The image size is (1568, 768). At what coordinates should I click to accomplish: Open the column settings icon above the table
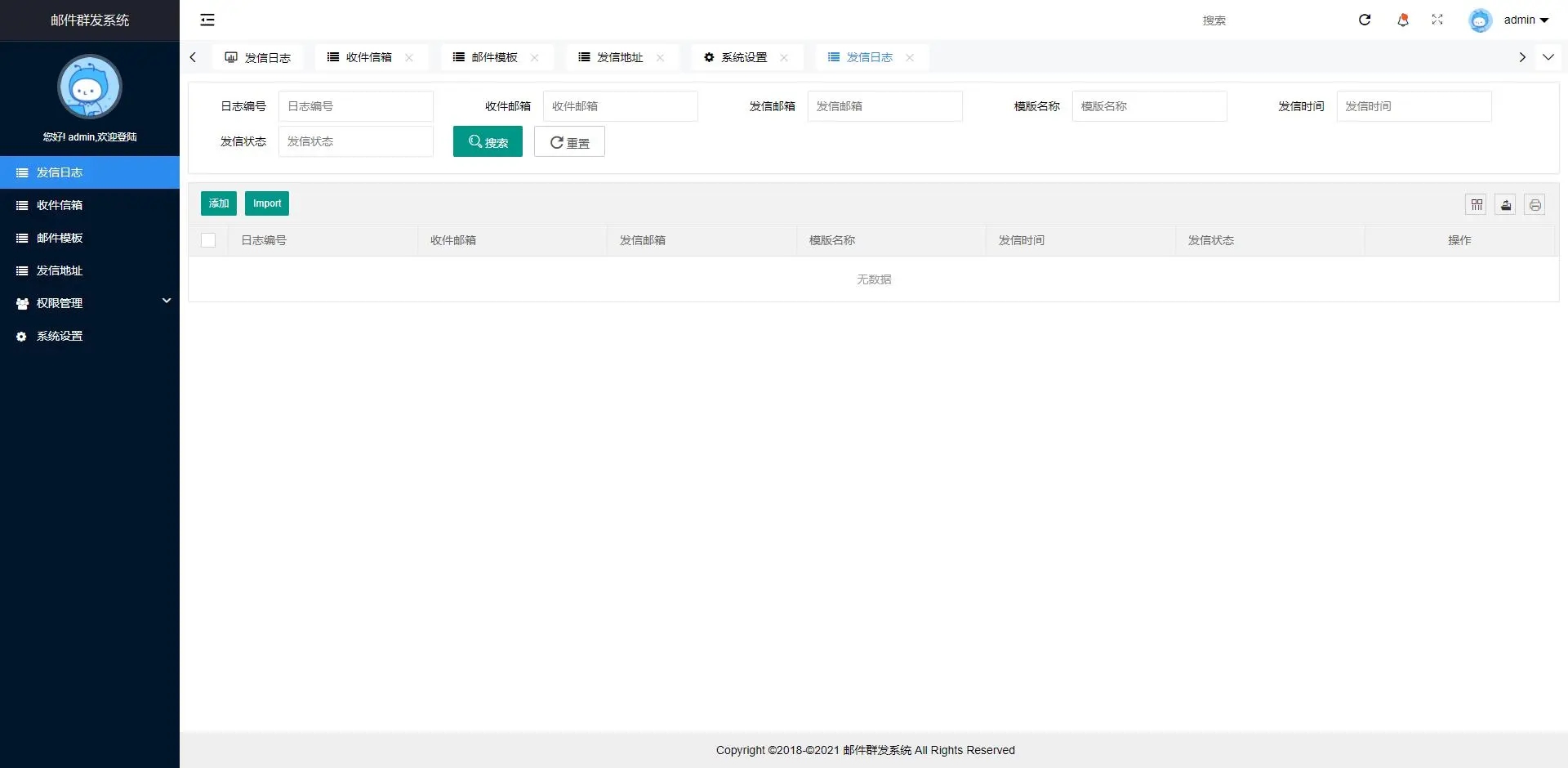[1476, 204]
